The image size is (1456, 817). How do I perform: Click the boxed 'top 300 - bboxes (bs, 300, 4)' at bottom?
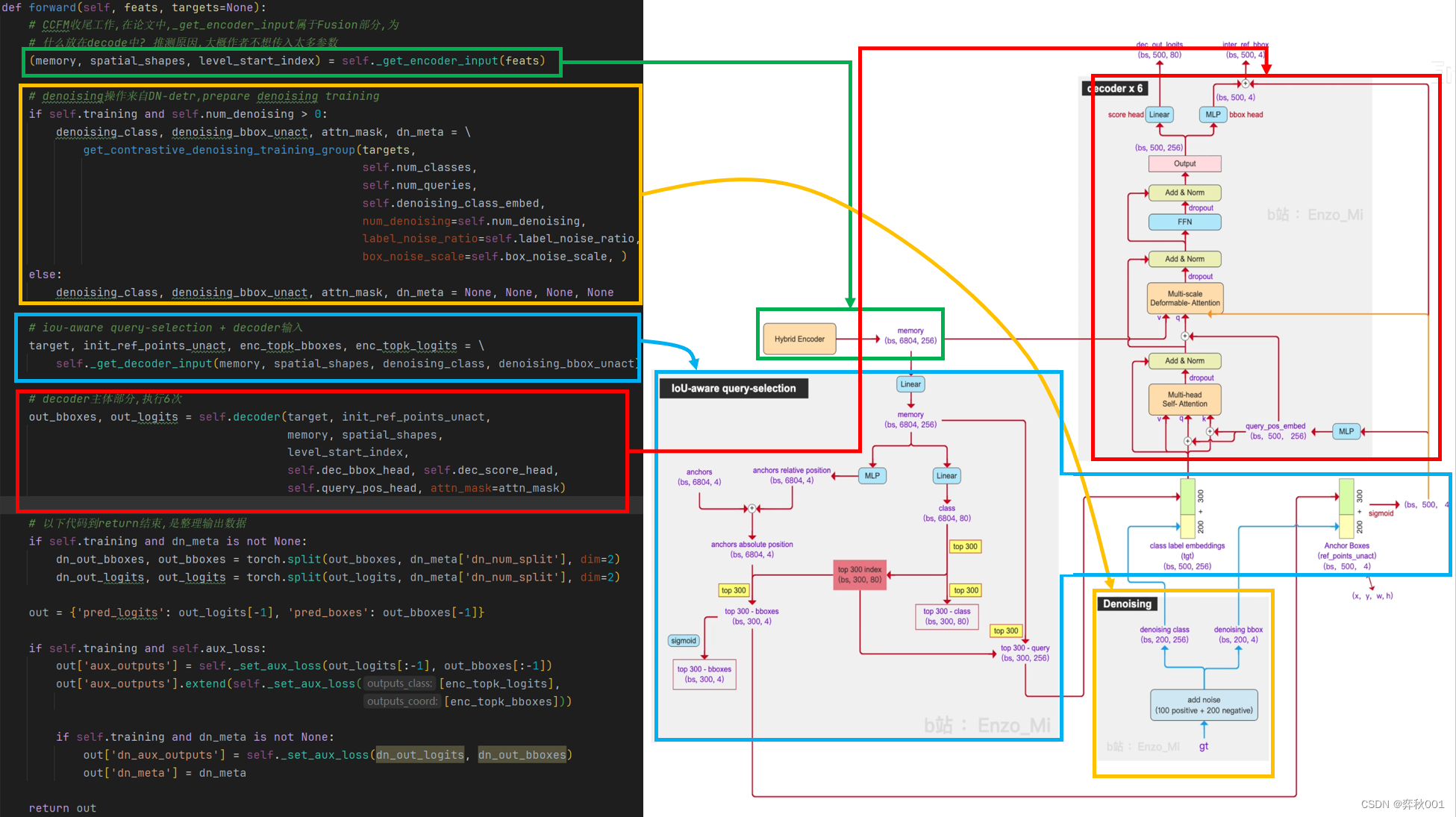pos(704,674)
